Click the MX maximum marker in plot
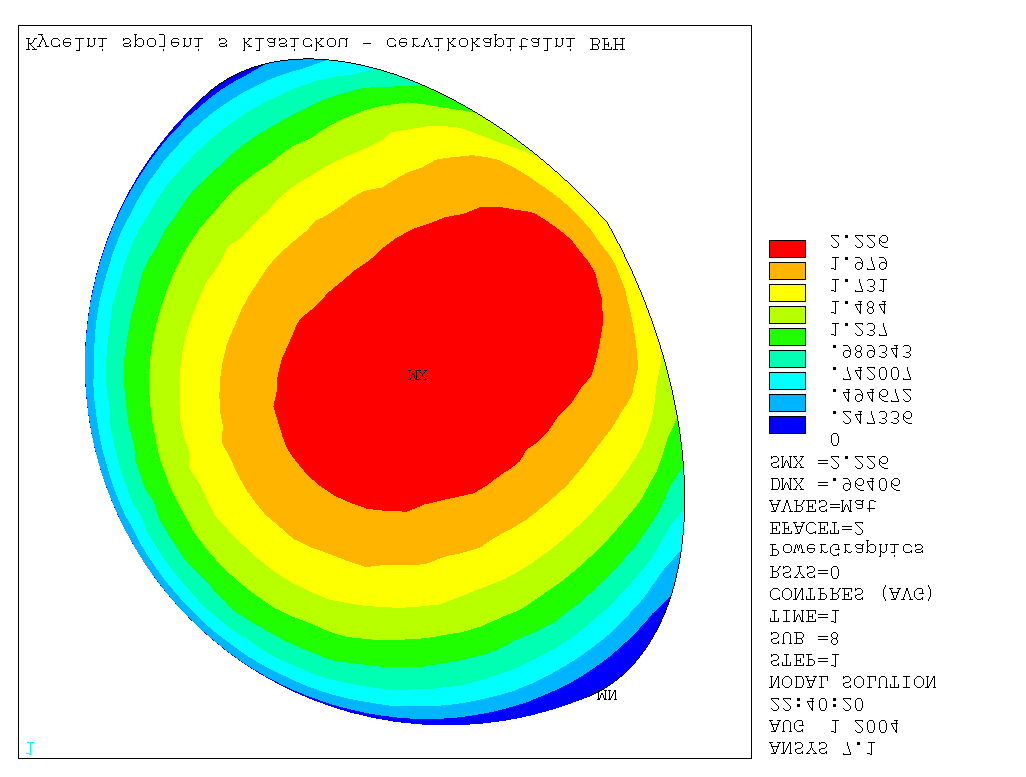Screen dimensions: 1026x777 pos(417,375)
